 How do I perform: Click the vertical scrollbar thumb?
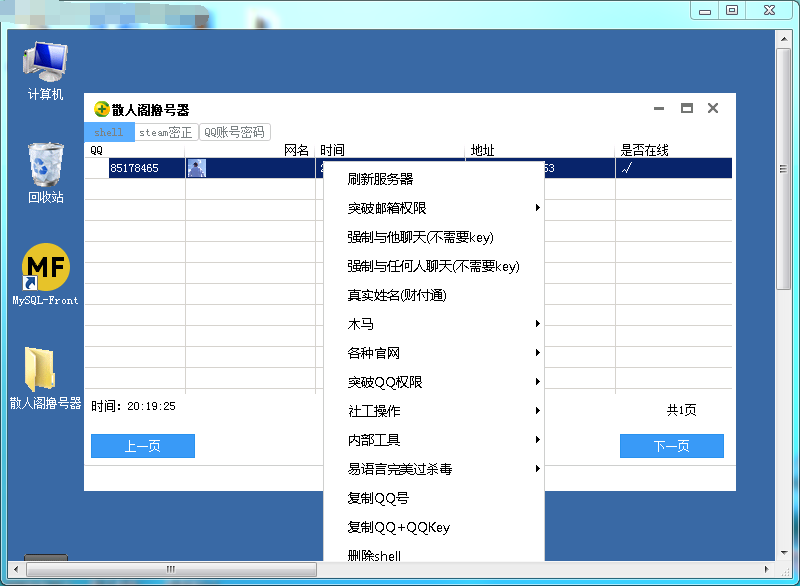click(784, 169)
